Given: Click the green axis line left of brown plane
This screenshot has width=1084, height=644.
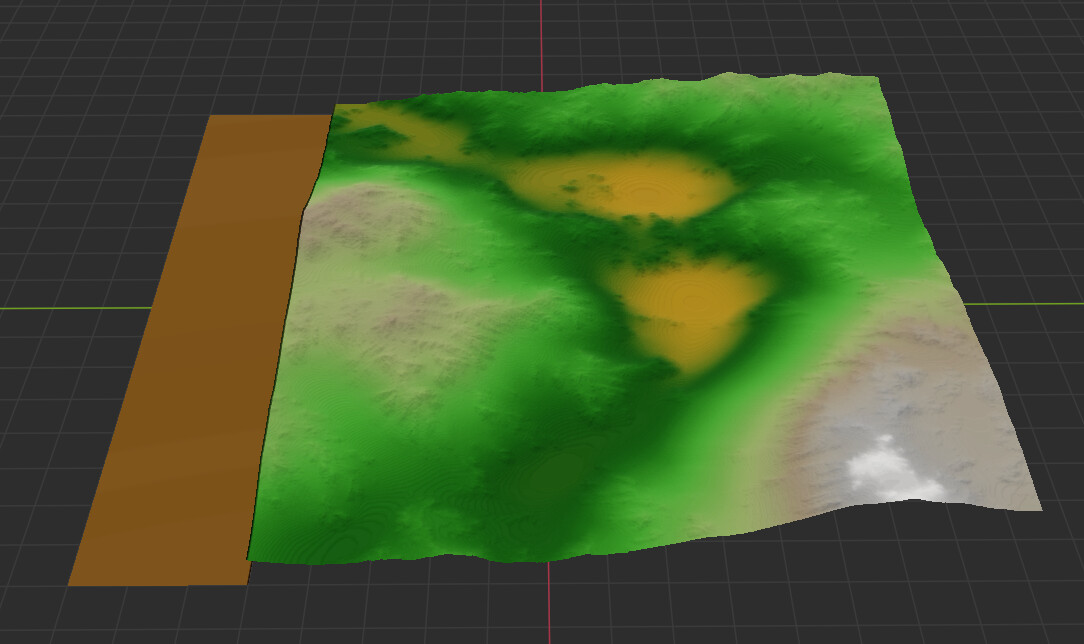Looking at the screenshot, I should click(x=70, y=308).
